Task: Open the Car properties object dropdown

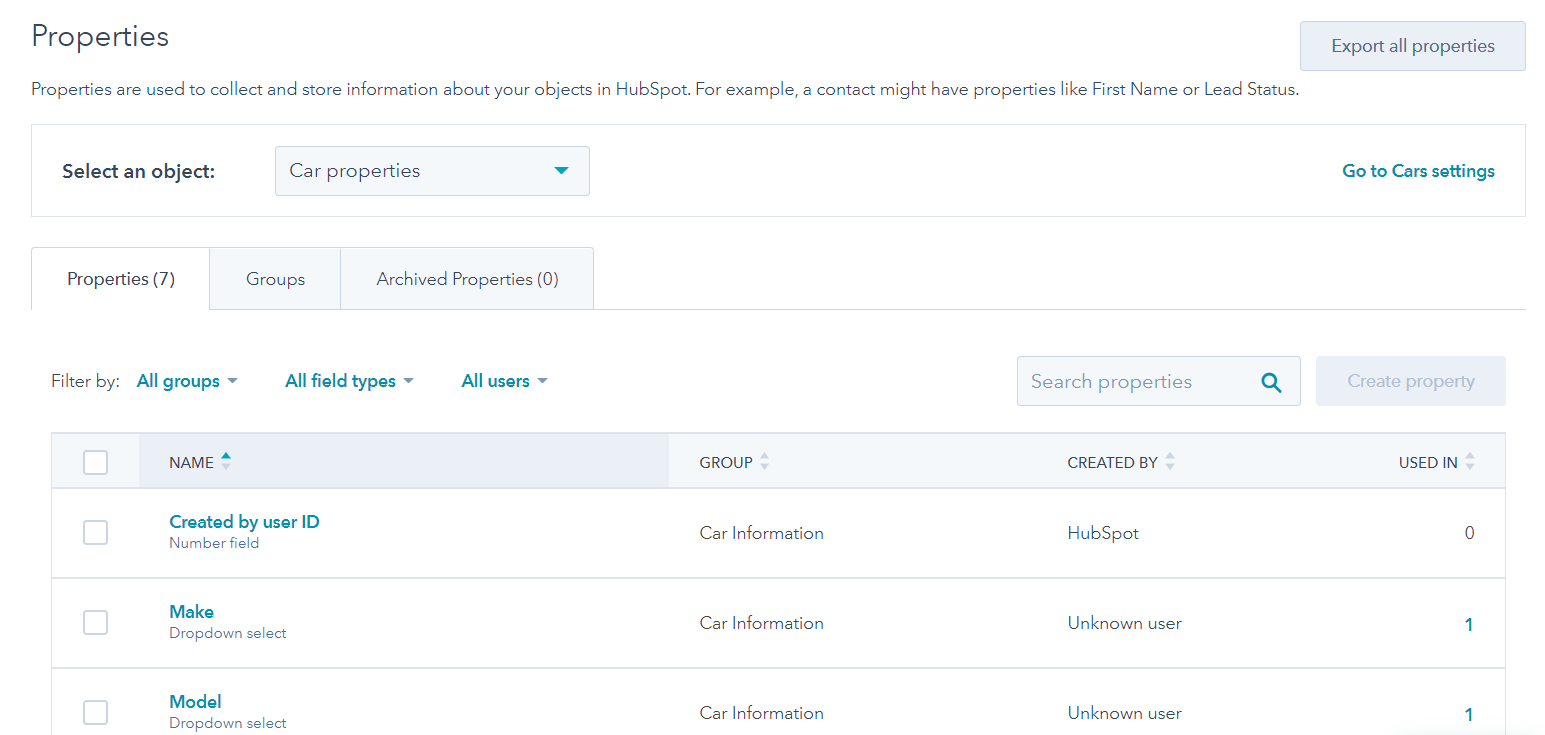Action: [432, 171]
